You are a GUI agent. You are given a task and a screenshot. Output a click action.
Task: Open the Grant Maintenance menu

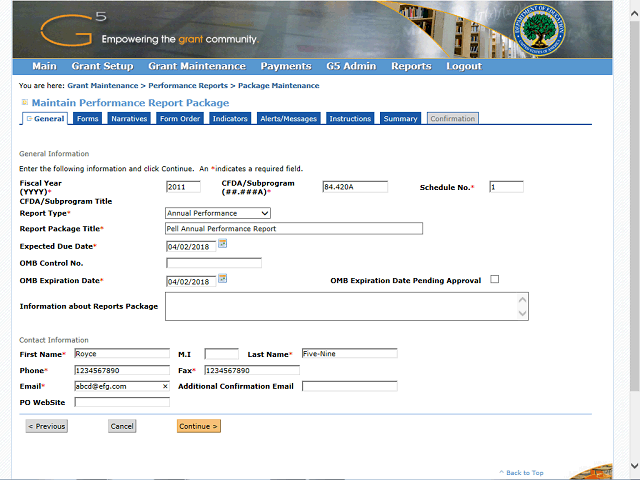197,66
